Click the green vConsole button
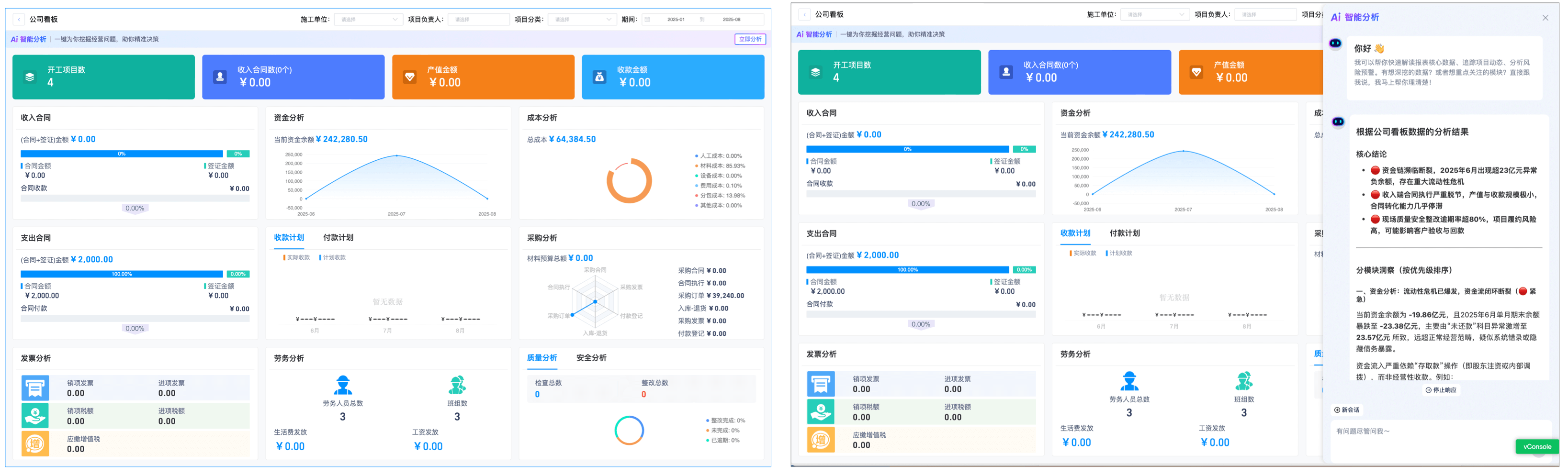Viewport: 1568px width, 476px height. [1537, 447]
